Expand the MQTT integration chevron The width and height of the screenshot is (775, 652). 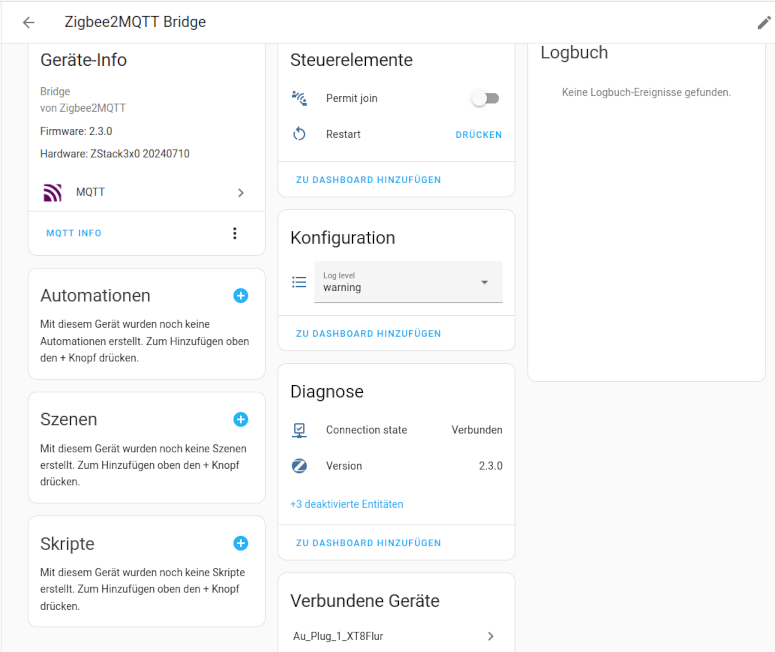coord(241,193)
